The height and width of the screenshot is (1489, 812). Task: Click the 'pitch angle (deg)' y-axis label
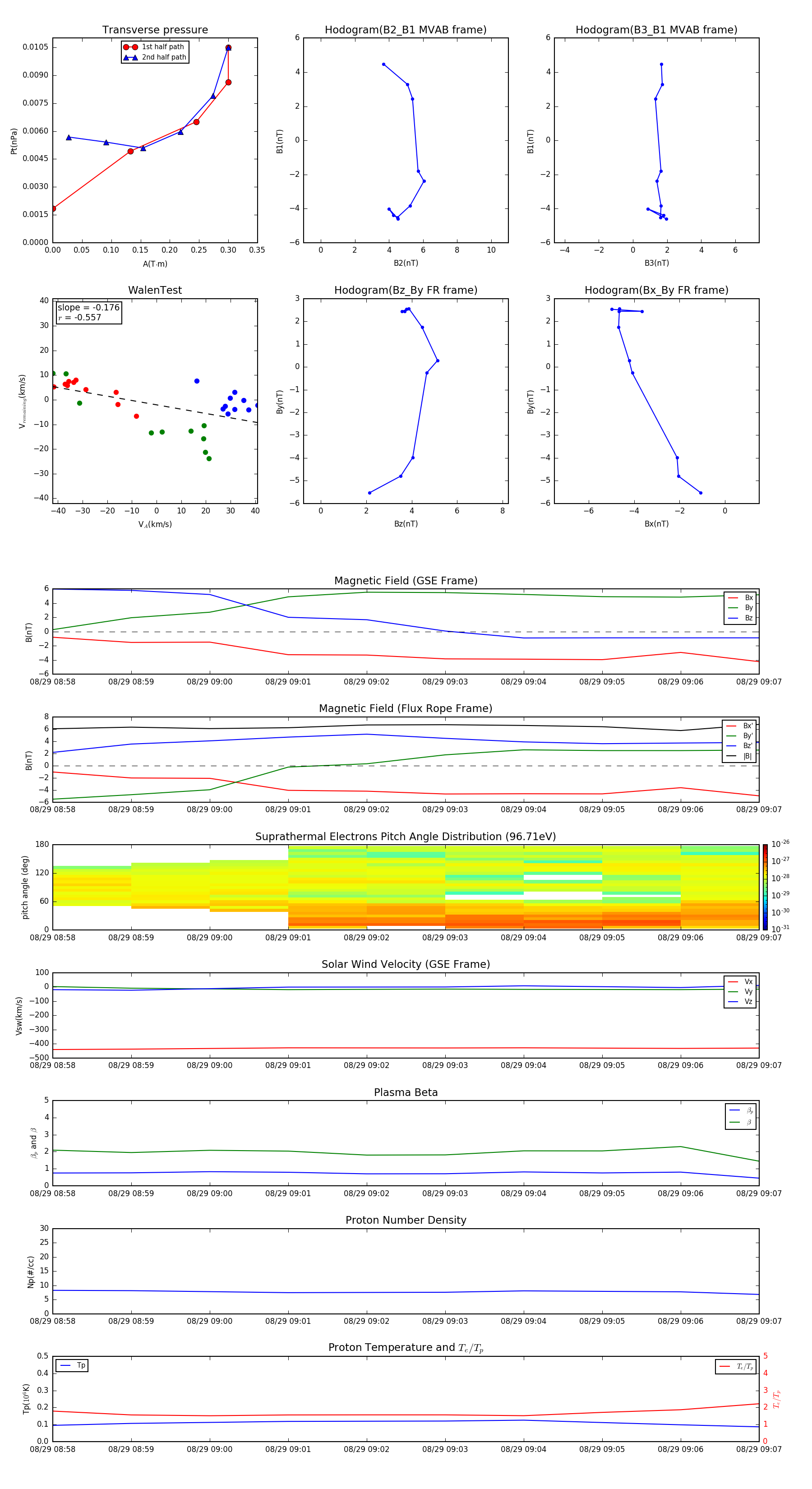tap(25, 887)
